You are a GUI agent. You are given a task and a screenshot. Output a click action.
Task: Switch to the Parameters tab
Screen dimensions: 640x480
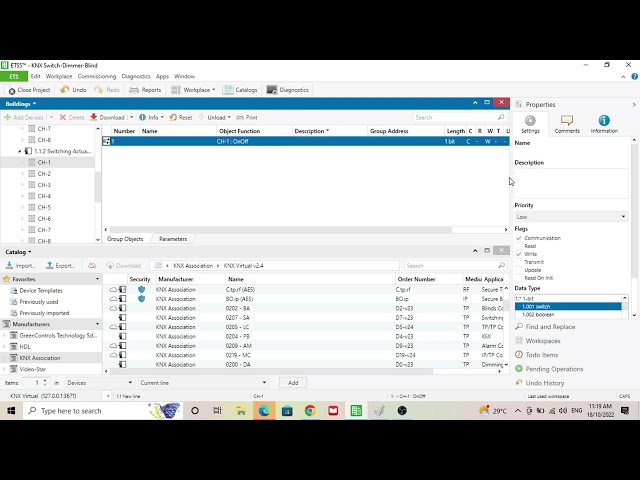coord(173,239)
